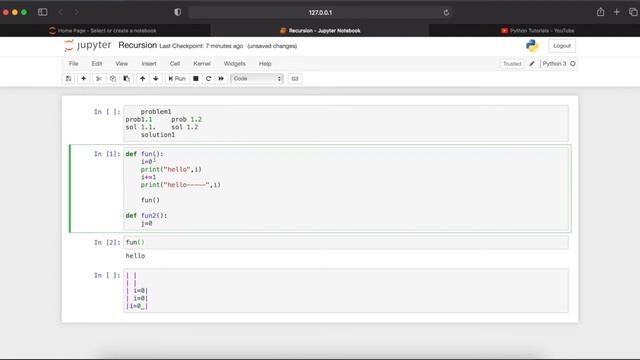Click the def fun2(): code line
The image size is (640, 360).
point(146,216)
